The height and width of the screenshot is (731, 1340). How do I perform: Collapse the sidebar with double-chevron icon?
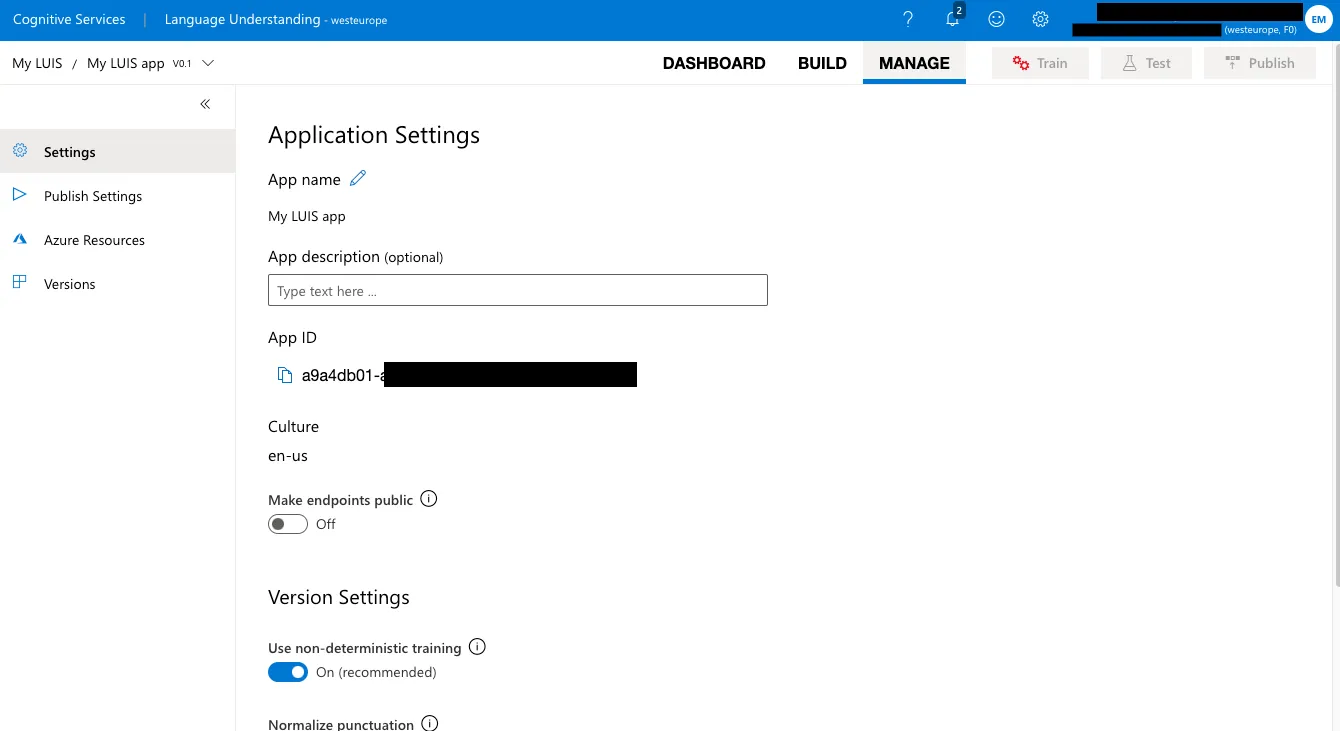click(205, 104)
